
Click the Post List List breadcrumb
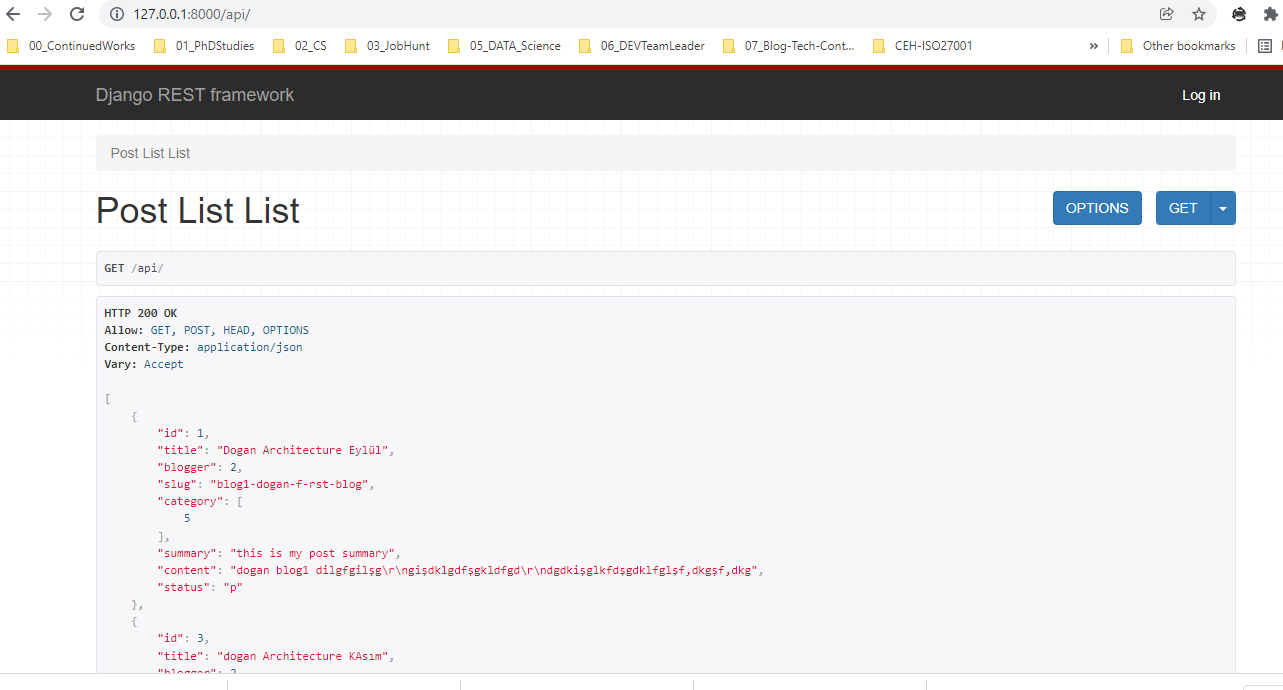[x=150, y=153]
